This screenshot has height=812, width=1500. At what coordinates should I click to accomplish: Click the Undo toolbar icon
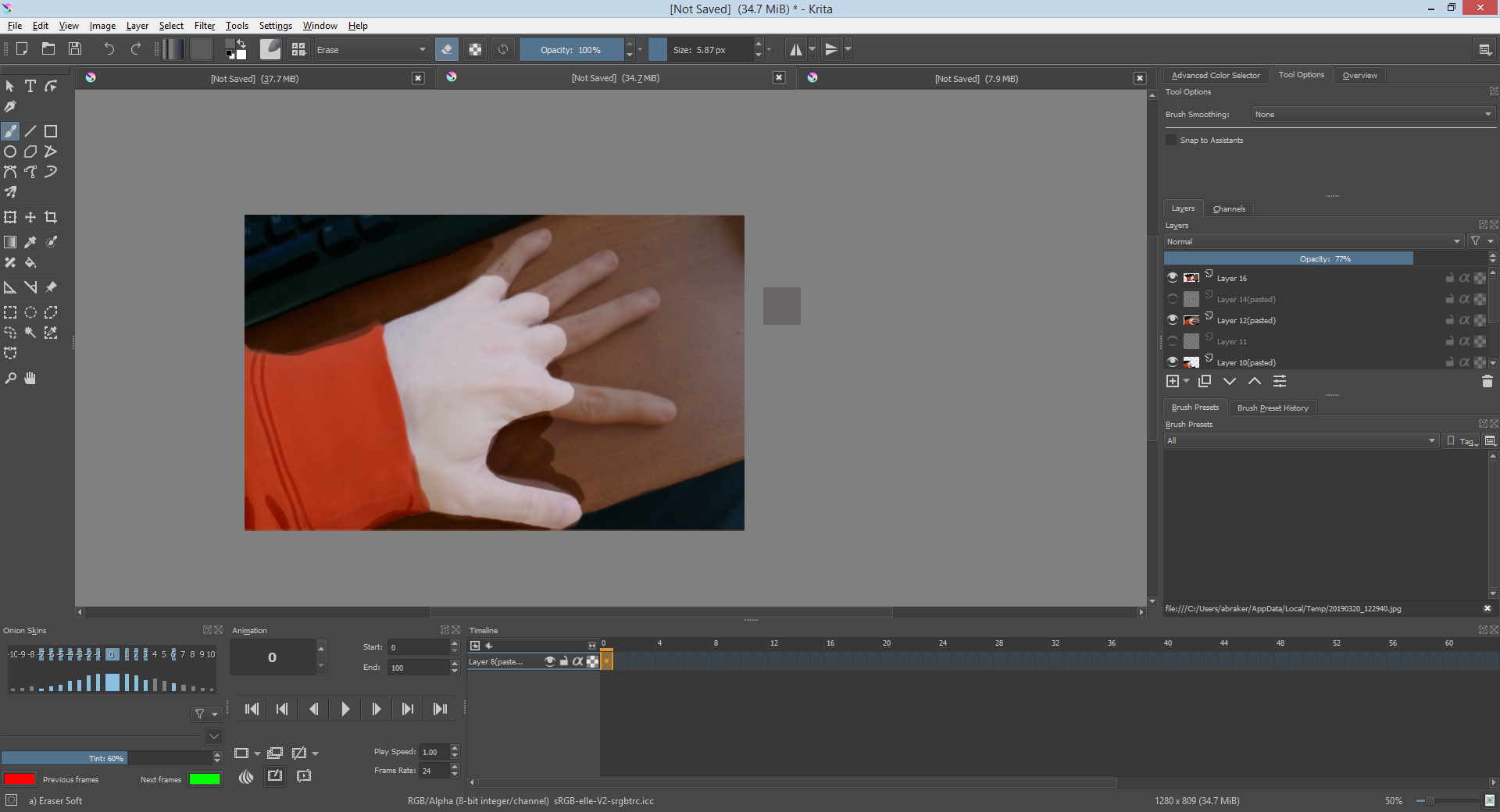tap(109, 49)
